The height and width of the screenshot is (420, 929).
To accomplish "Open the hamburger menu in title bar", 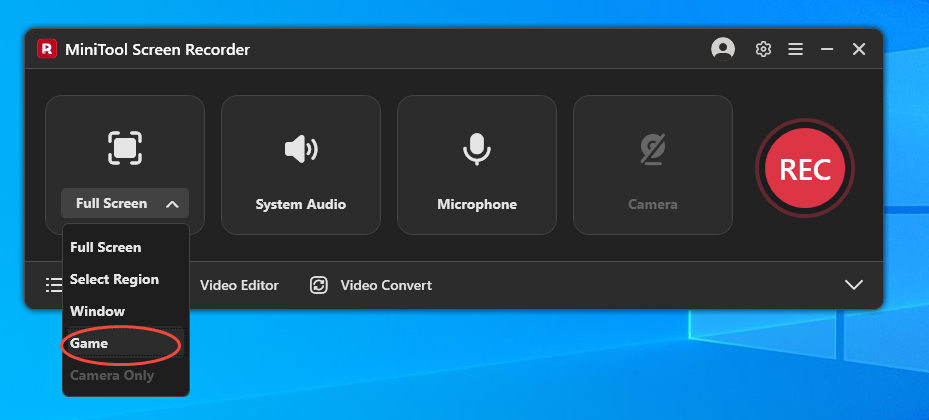I will (x=796, y=49).
